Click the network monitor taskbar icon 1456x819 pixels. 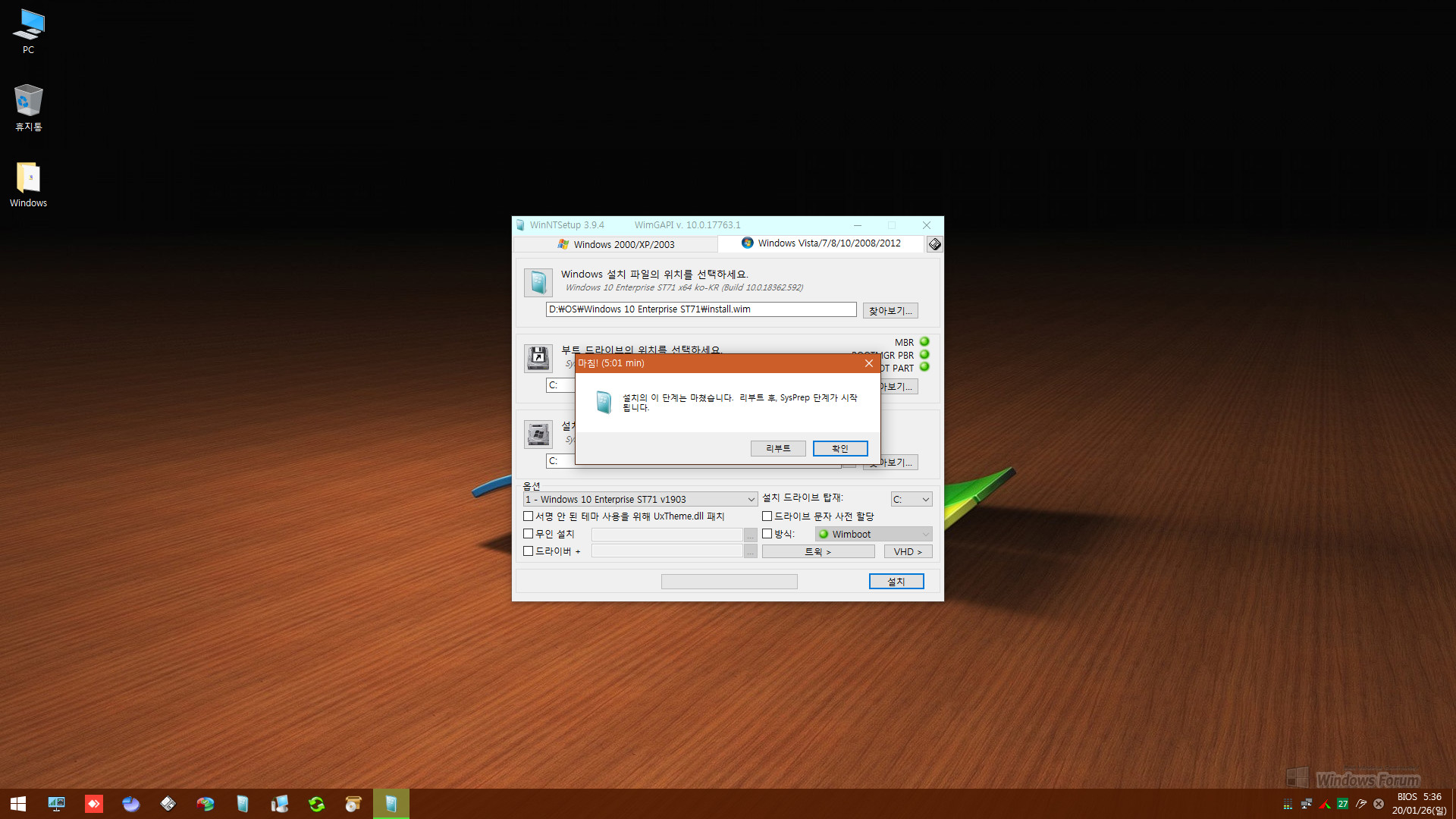pyautogui.click(x=56, y=804)
